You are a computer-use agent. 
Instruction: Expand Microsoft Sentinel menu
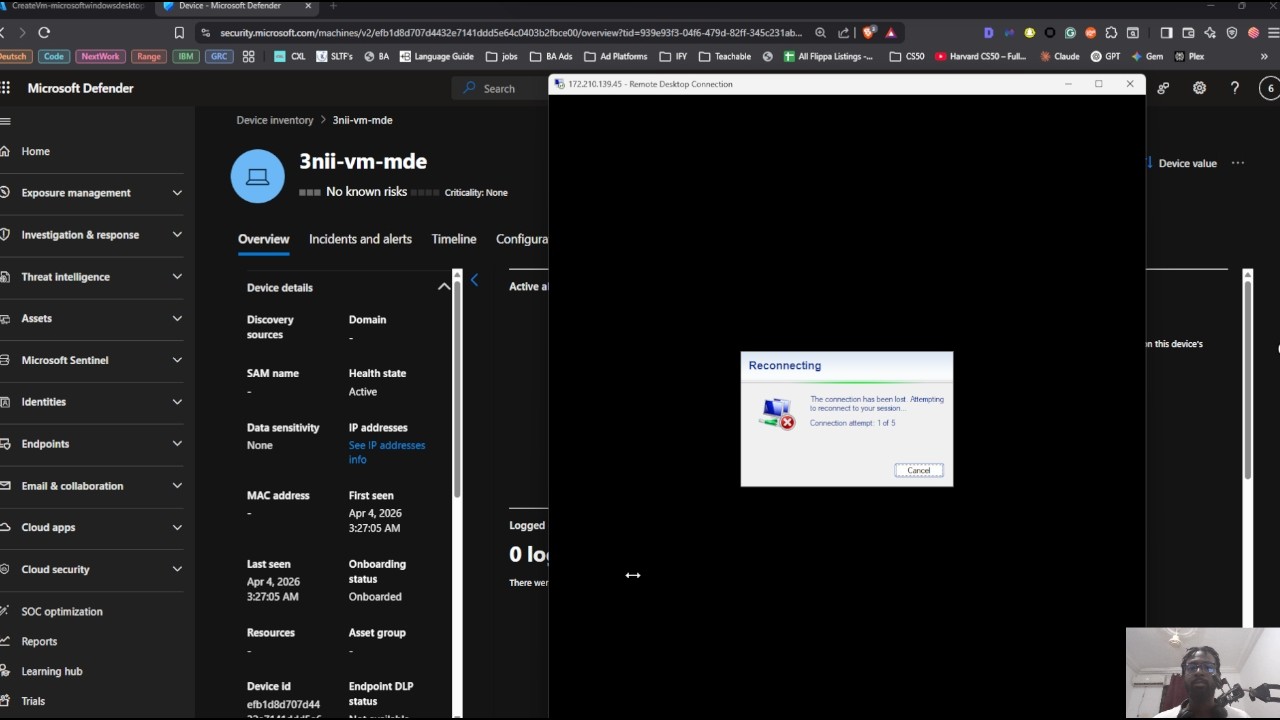pos(177,360)
